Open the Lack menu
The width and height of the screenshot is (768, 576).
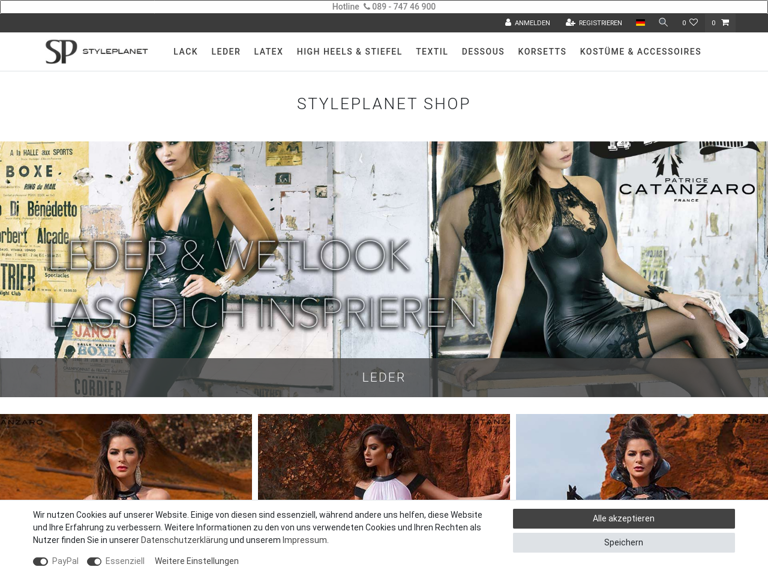(185, 51)
